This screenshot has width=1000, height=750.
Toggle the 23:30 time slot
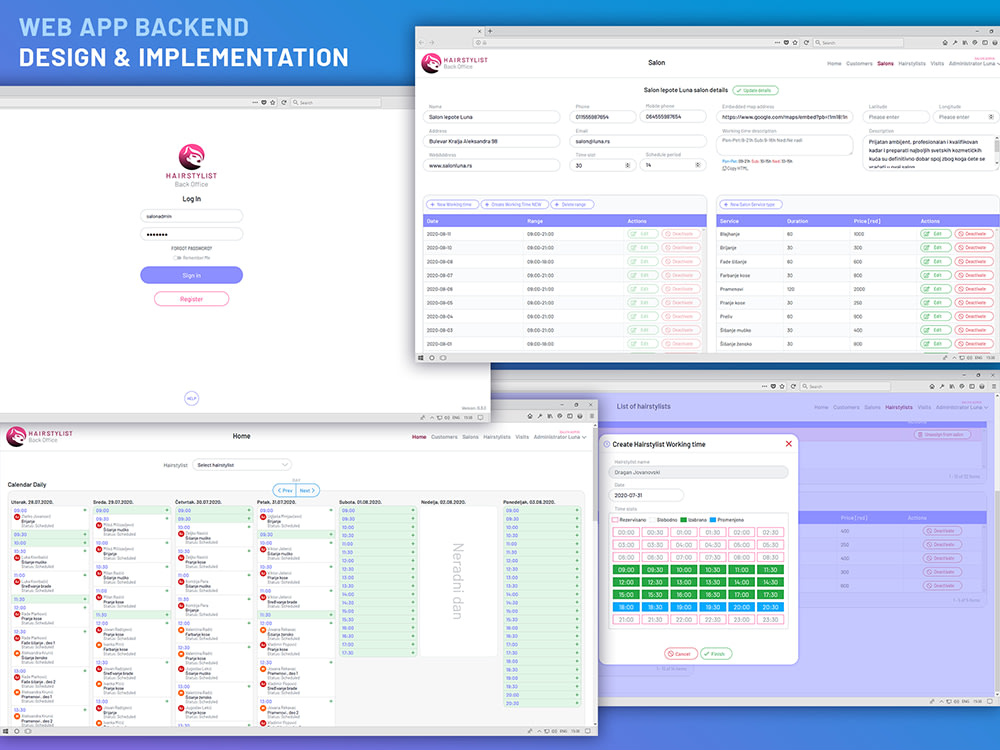[770, 619]
